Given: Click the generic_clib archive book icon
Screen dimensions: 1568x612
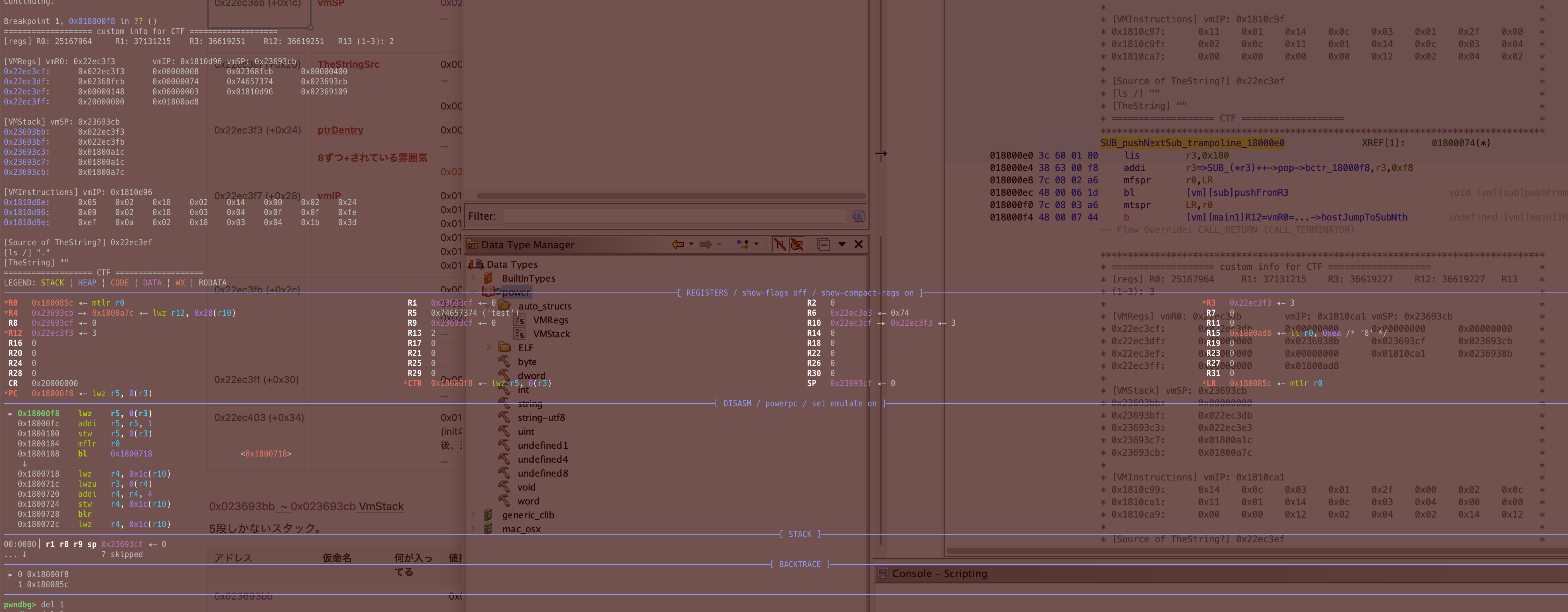Looking at the screenshot, I should [x=488, y=515].
